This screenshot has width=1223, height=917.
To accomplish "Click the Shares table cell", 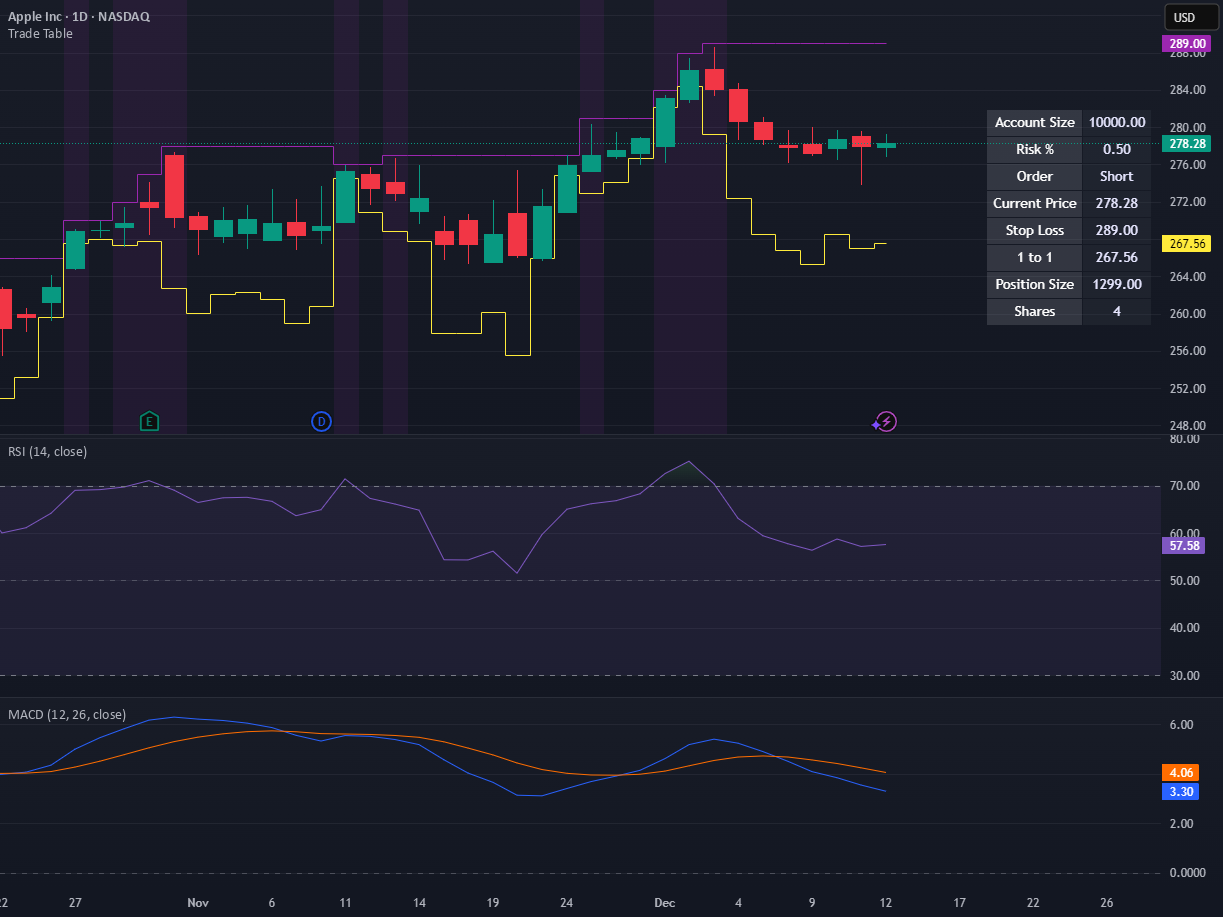I will pyautogui.click(x=1035, y=311).
